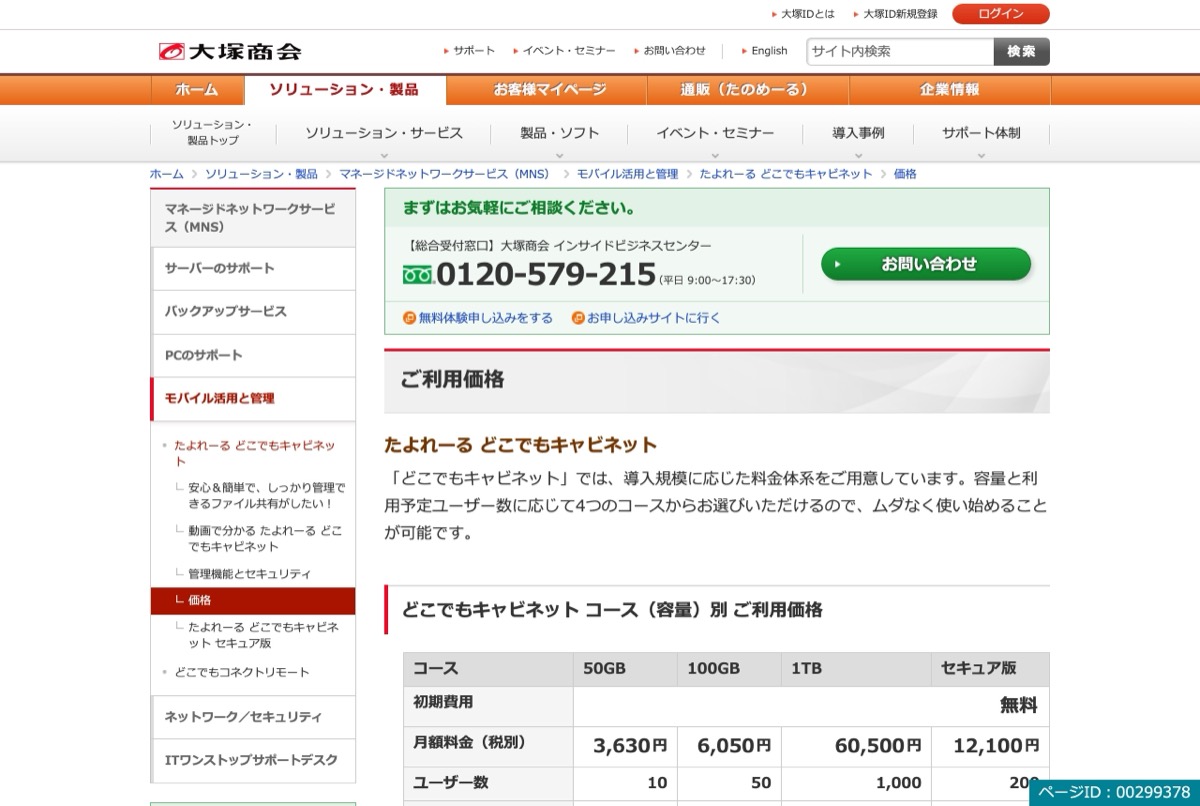Viewport: 1200px width, 806px height.
Task: Expand 導入事例 dropdown menu
Action: point(858,134)
